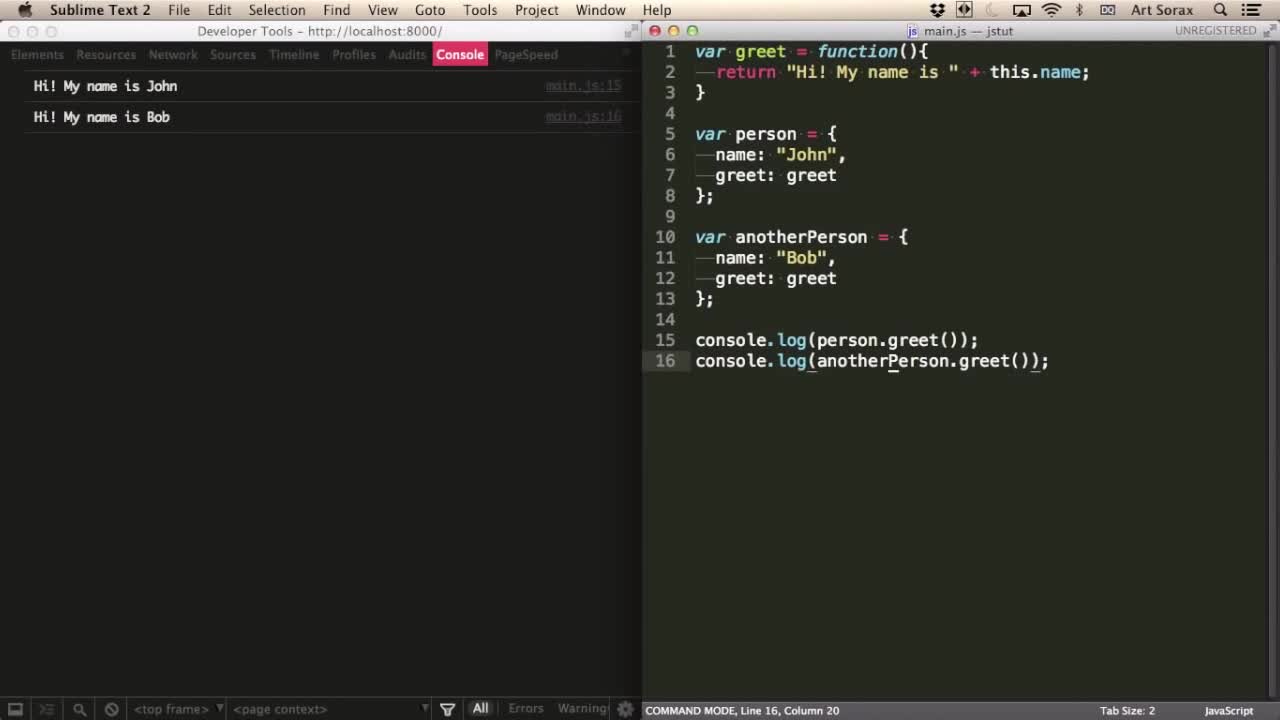1280x720 pixels.
Task: Filter console by Errors
Action: pyautogui.click(x=526, y=709)
